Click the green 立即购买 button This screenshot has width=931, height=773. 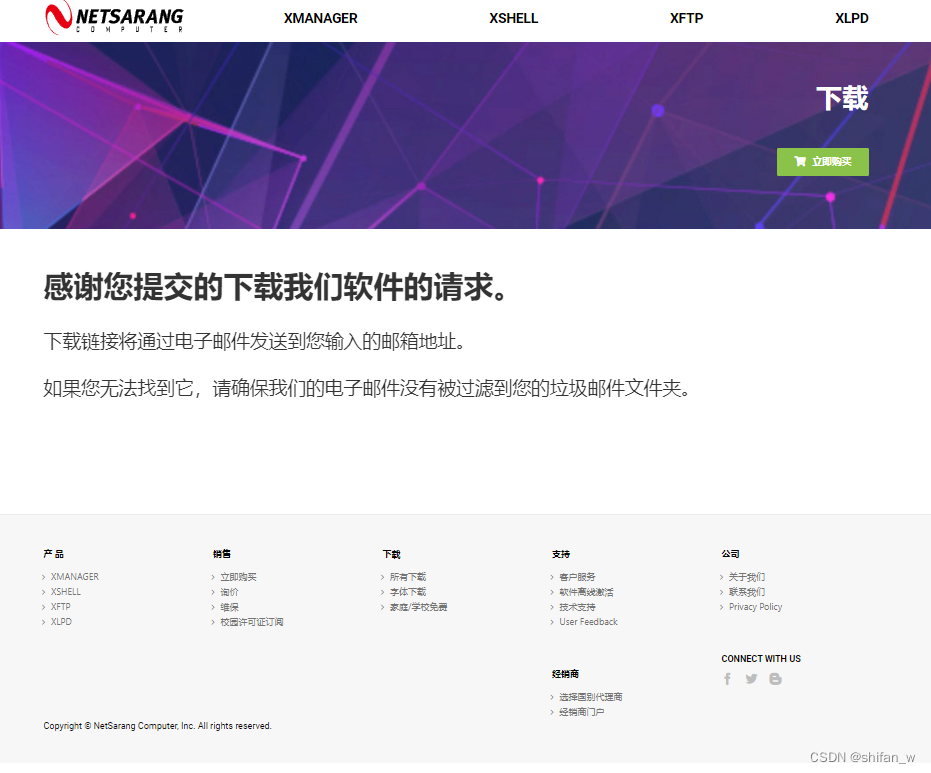(822, 161)
